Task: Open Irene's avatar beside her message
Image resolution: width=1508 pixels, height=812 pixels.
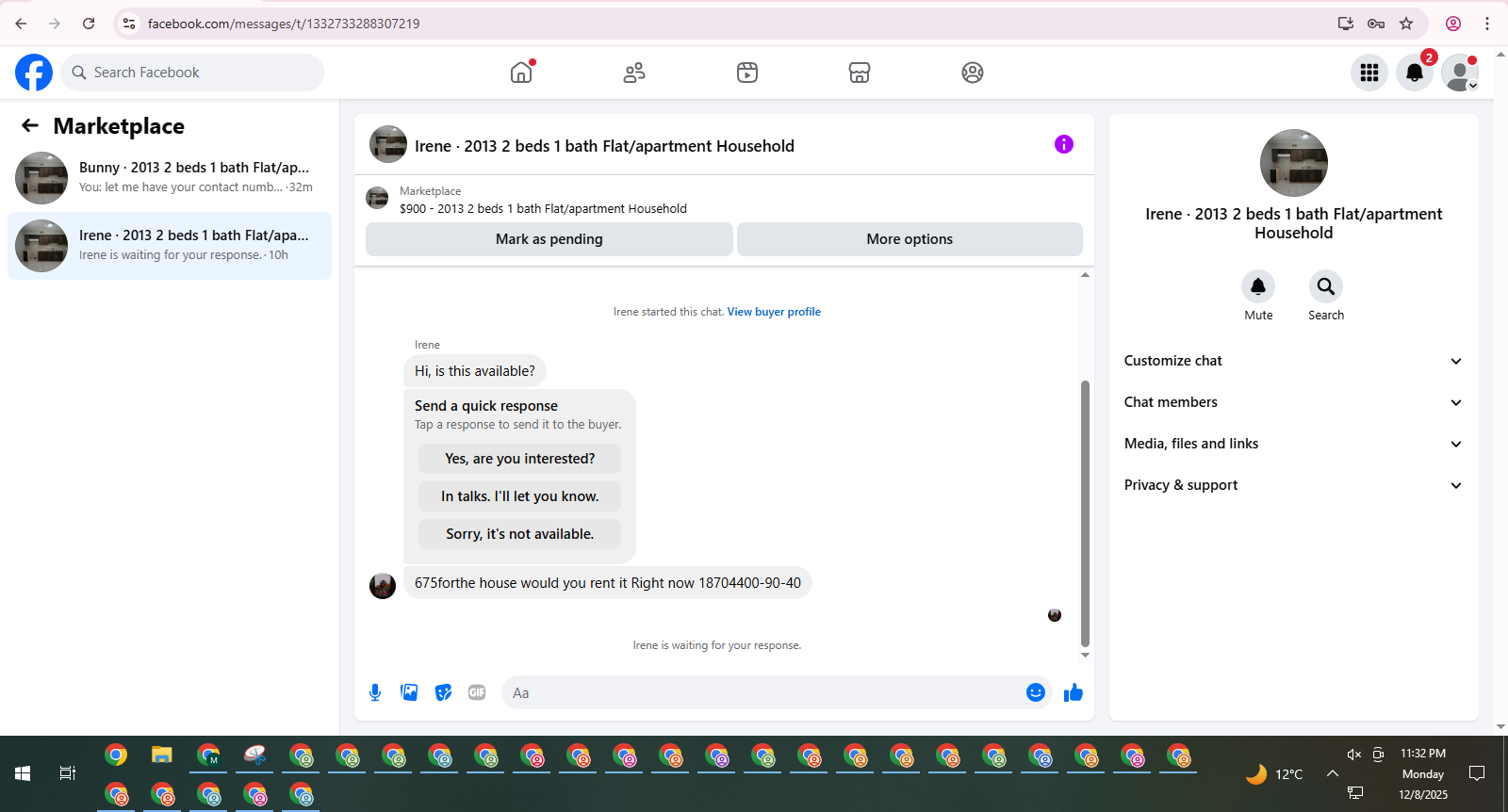Action: (383, 586)
